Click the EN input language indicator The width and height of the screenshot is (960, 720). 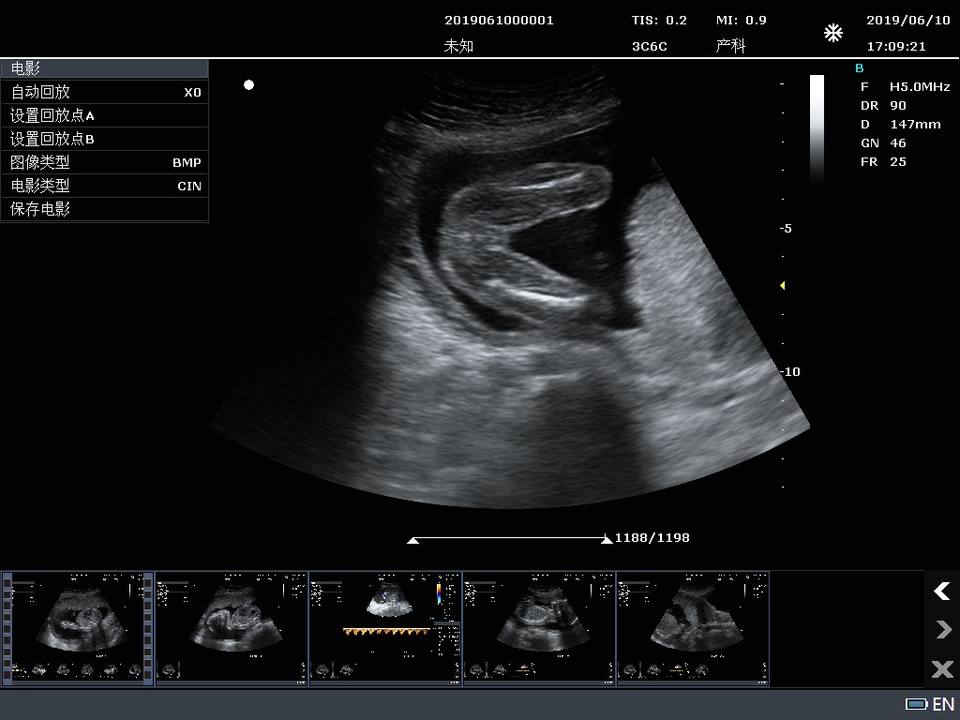point(943,704)
